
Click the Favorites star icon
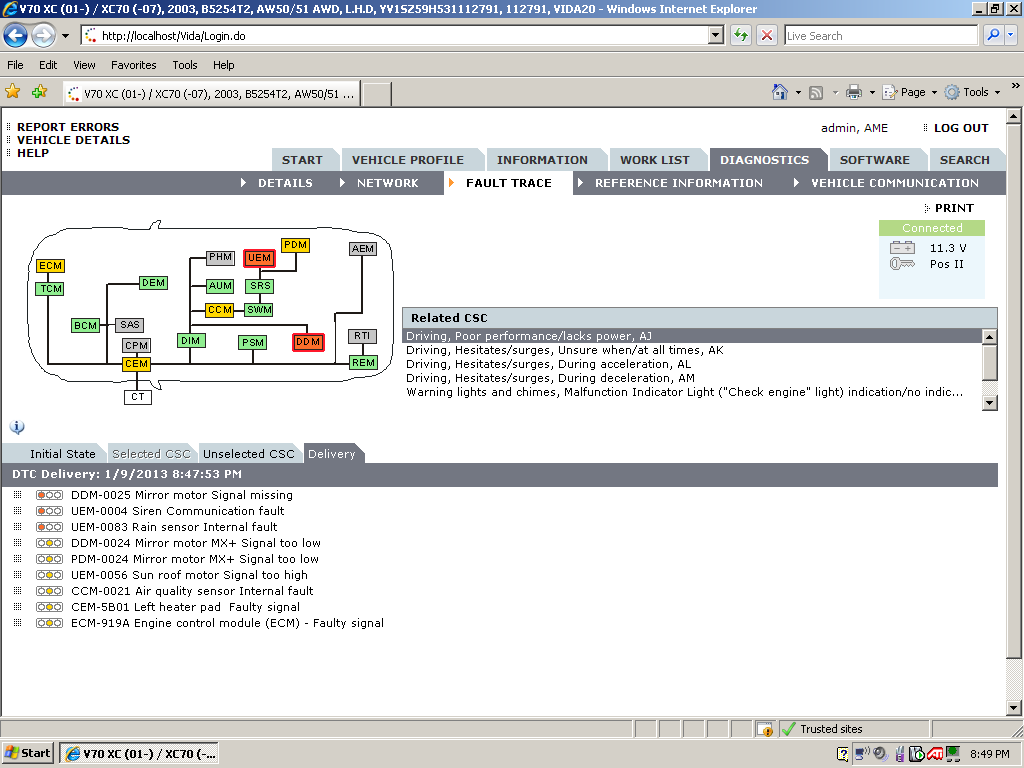click(13, 92)
